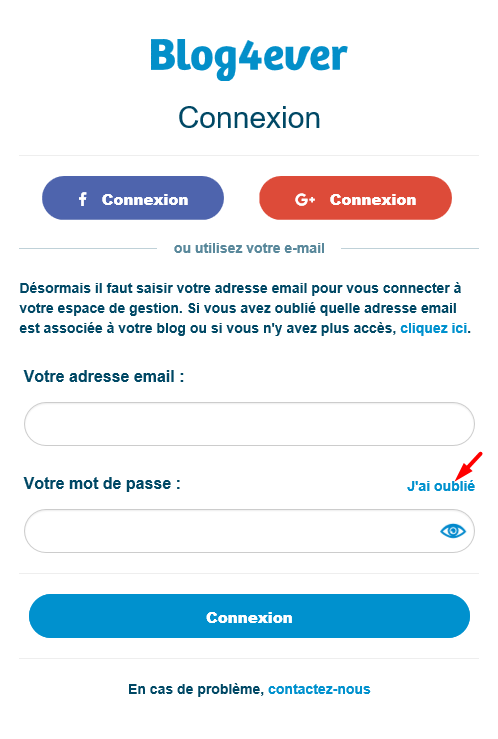This screenshot has width=498, height=739.
Task: Submit using the blue Connexion button
Action: coord(249,616)
